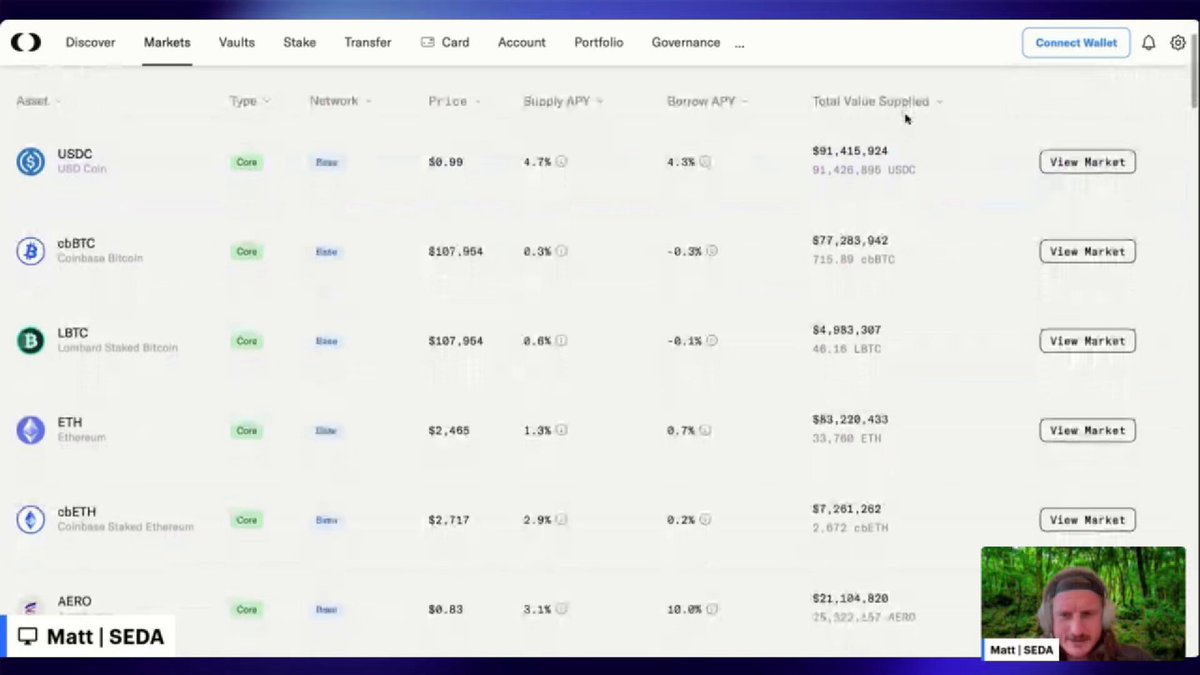Click the $2,465 ETH price

(x=449, y=430)
